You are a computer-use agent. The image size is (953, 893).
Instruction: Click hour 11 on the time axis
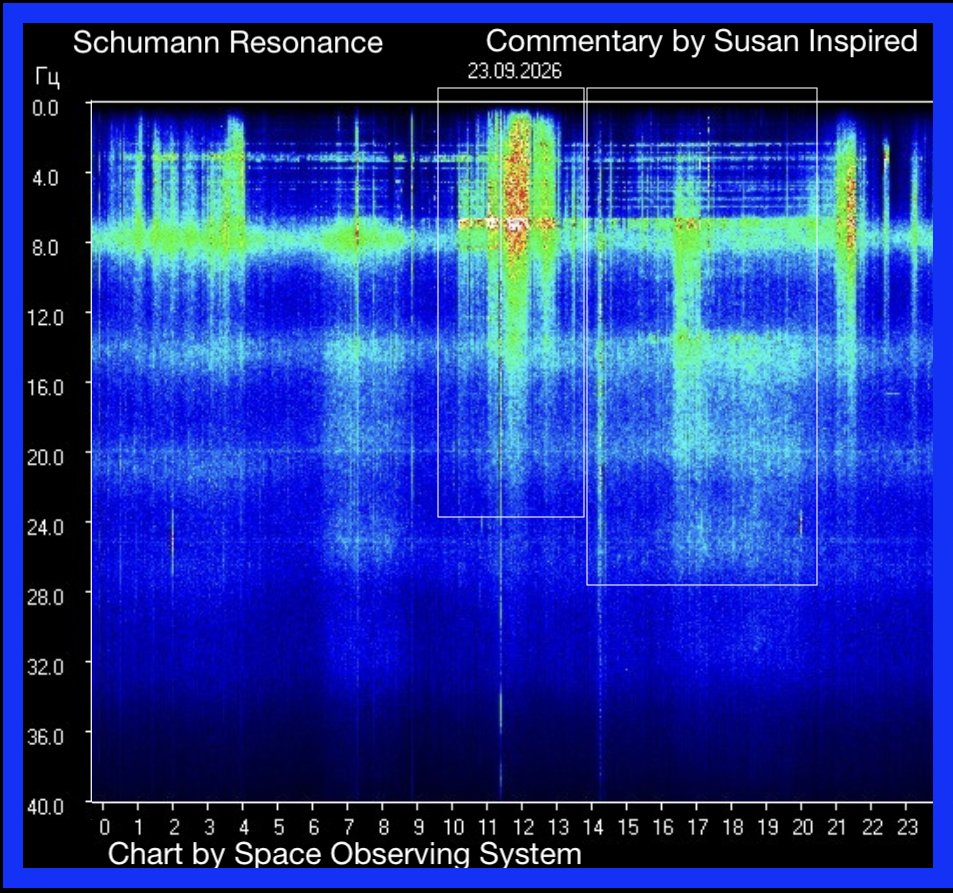tap(488, 827)
